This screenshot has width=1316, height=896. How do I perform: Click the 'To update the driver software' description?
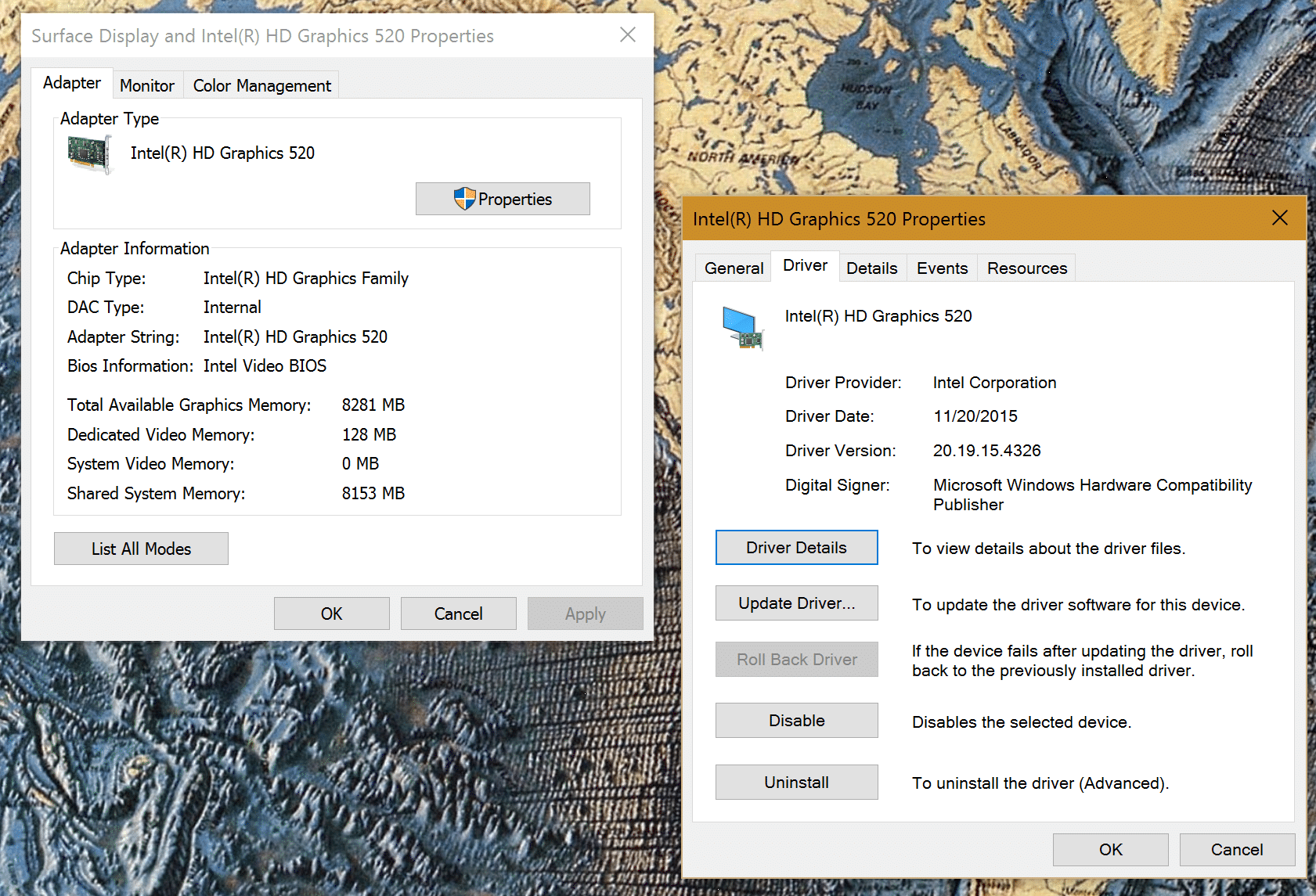1079,605
